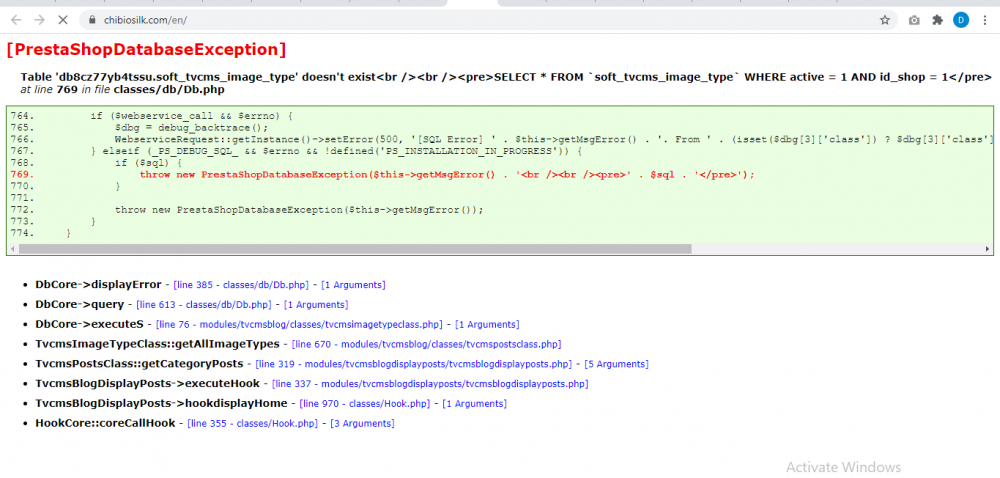Click the browser forward arrow

pos(39,20)
